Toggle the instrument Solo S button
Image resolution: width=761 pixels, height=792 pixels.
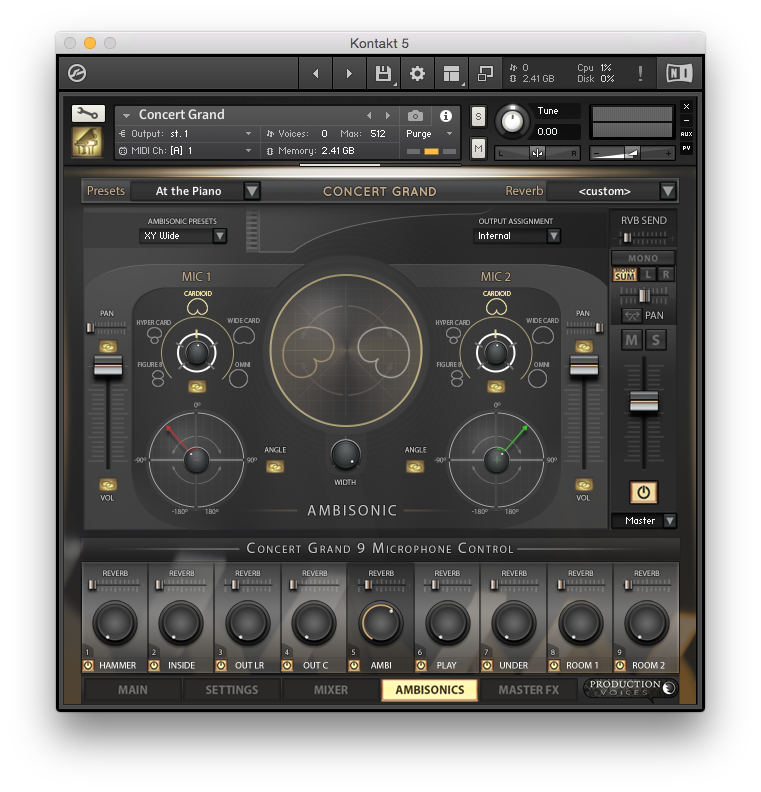coord(478,117)
